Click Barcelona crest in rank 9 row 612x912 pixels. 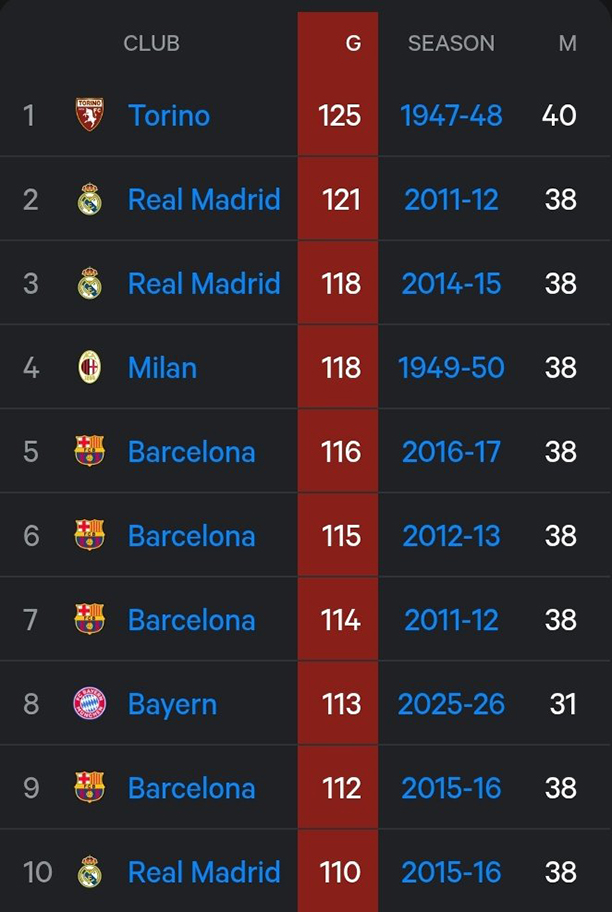[x=89, y=788]
